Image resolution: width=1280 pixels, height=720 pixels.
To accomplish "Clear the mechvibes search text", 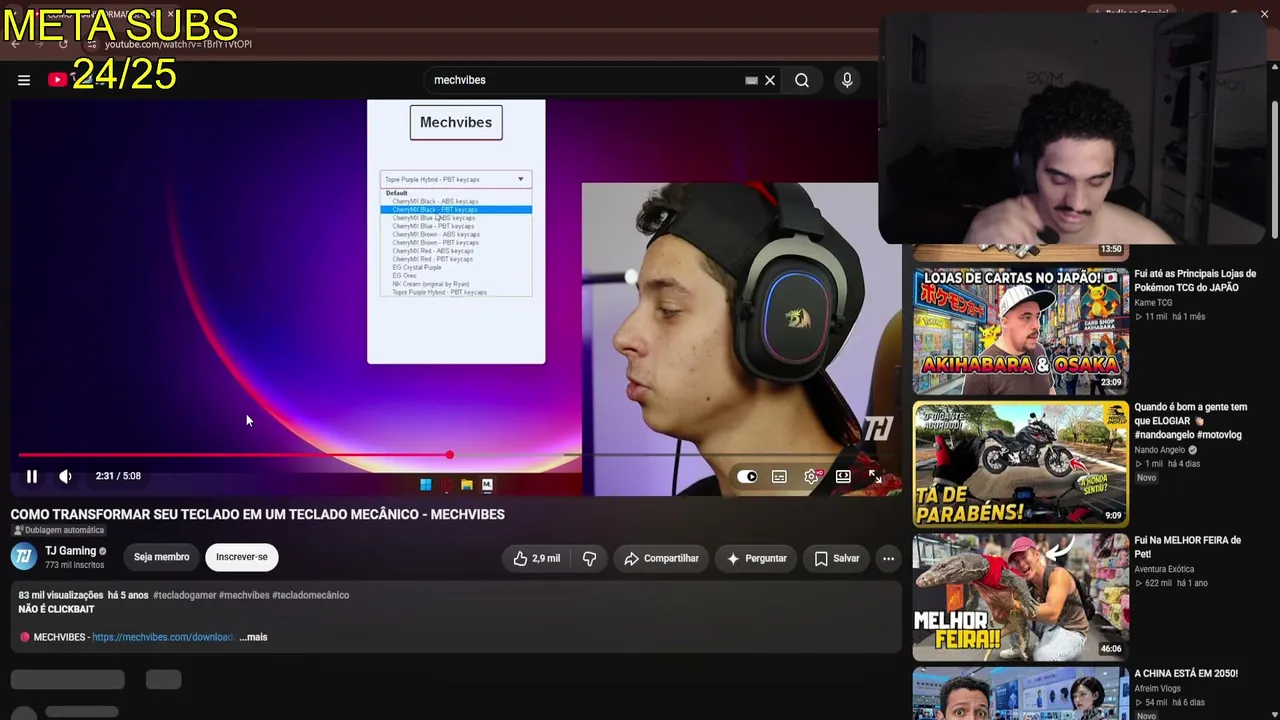I will pyautogui.click(x=770, y=80).
